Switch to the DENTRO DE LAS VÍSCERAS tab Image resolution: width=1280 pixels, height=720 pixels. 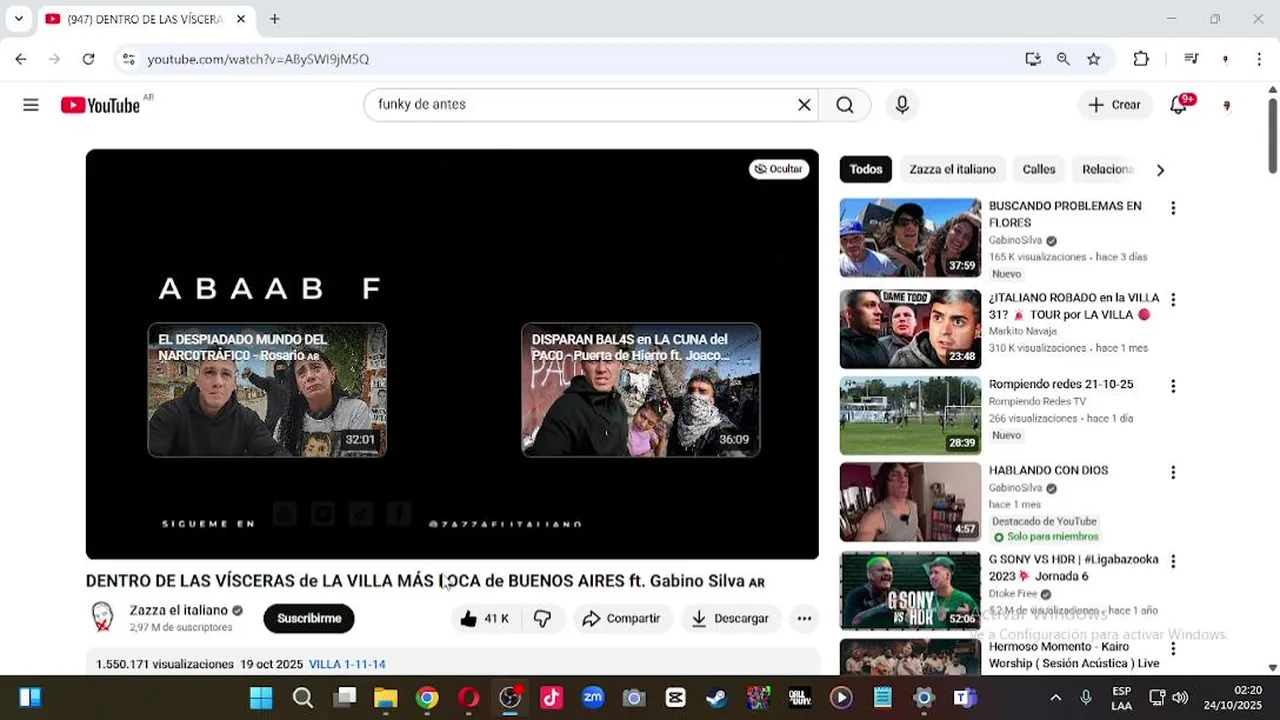144,19
